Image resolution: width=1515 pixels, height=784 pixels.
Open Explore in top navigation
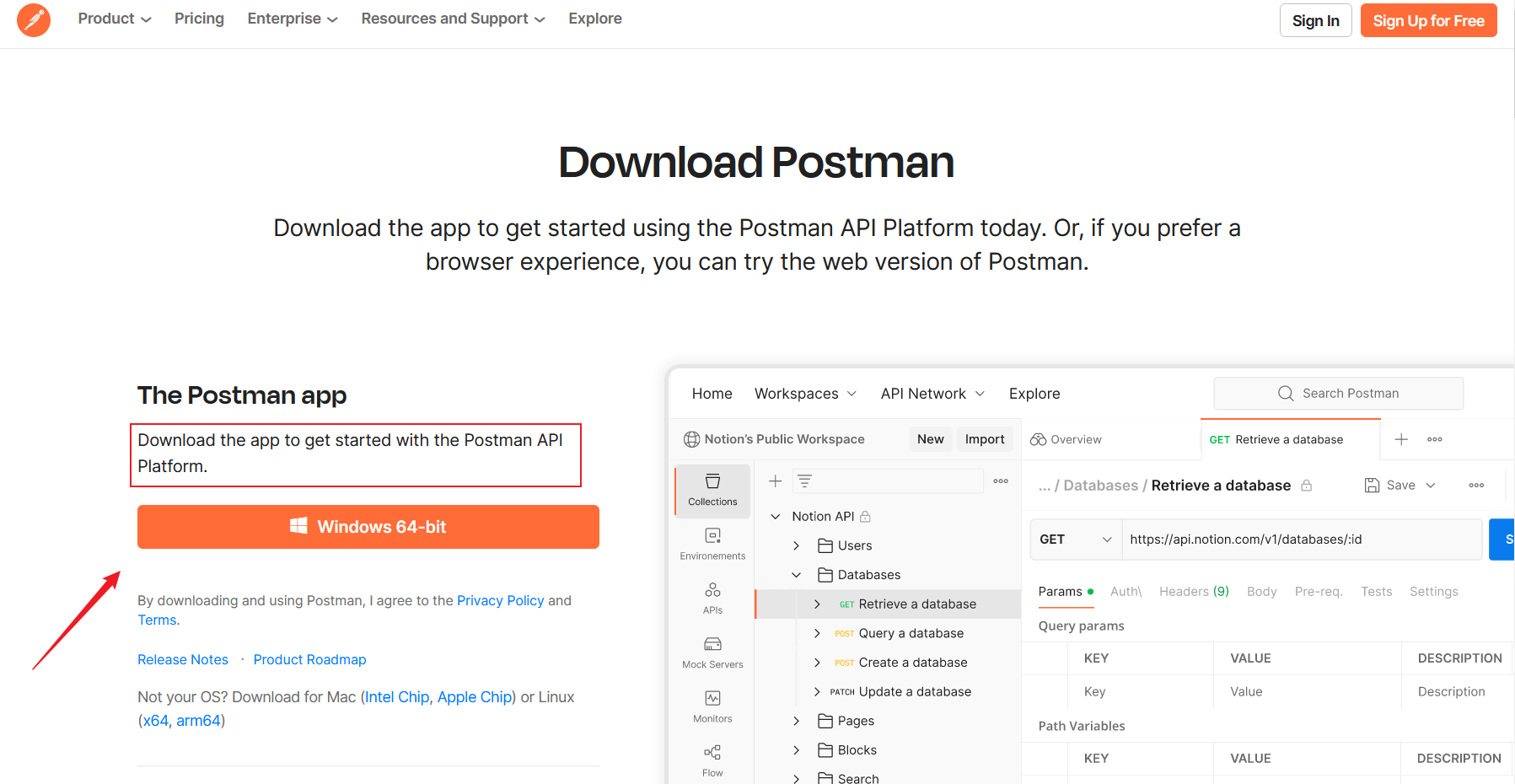point(595,19)
